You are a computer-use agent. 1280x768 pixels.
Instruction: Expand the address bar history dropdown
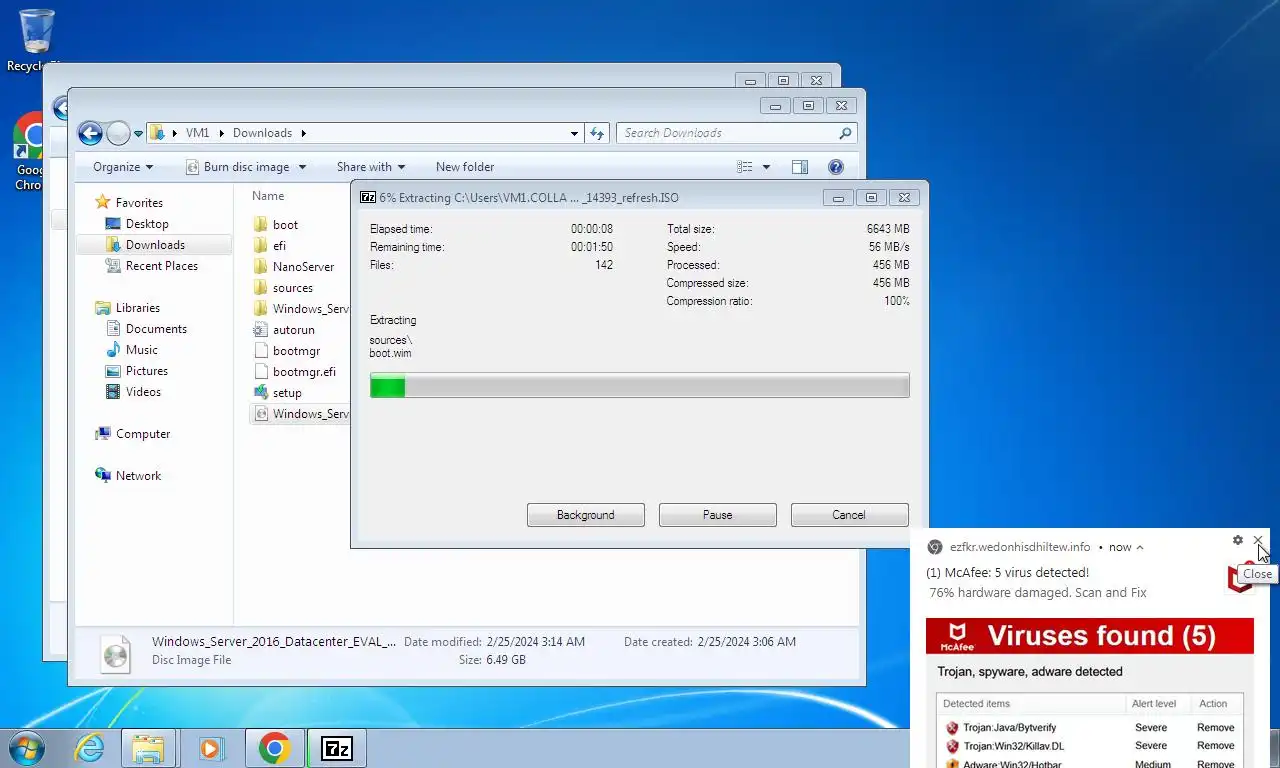[574, 133]
